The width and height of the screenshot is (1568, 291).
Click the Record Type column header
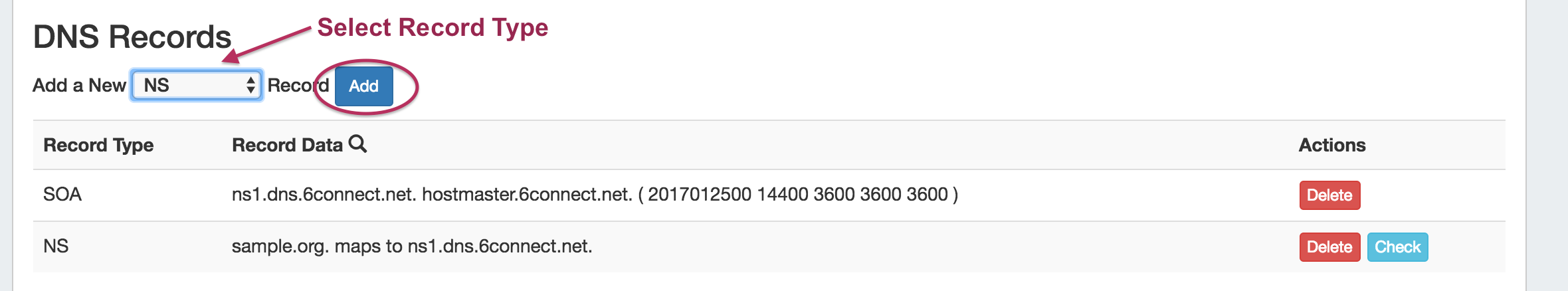tap(98, 145)
